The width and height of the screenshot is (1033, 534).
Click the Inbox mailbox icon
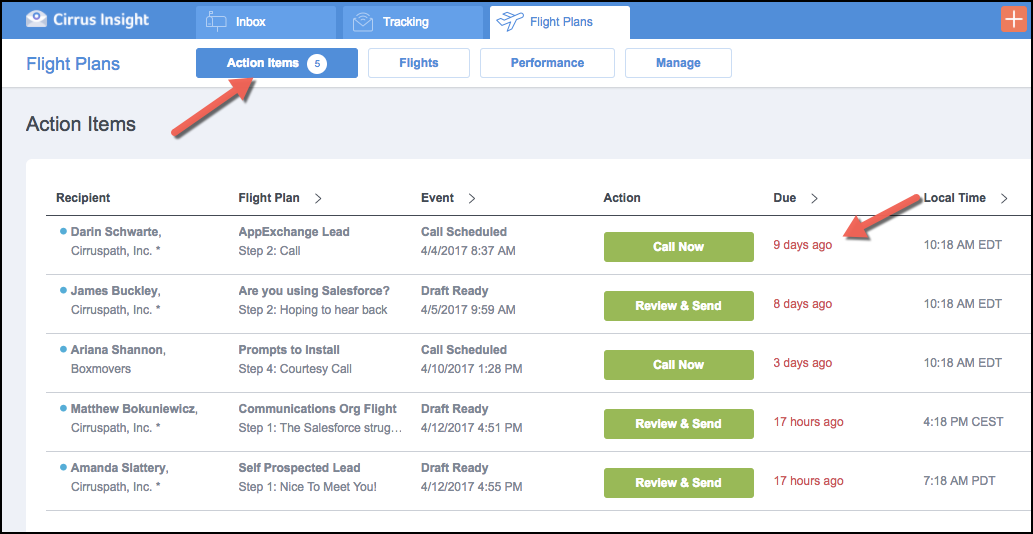click(216, 22)
